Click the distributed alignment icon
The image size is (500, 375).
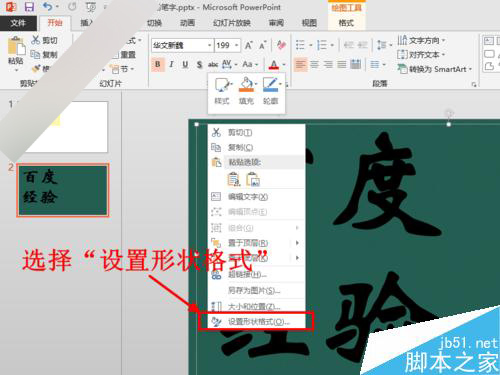pyautogui.click(x=356, y=64)
